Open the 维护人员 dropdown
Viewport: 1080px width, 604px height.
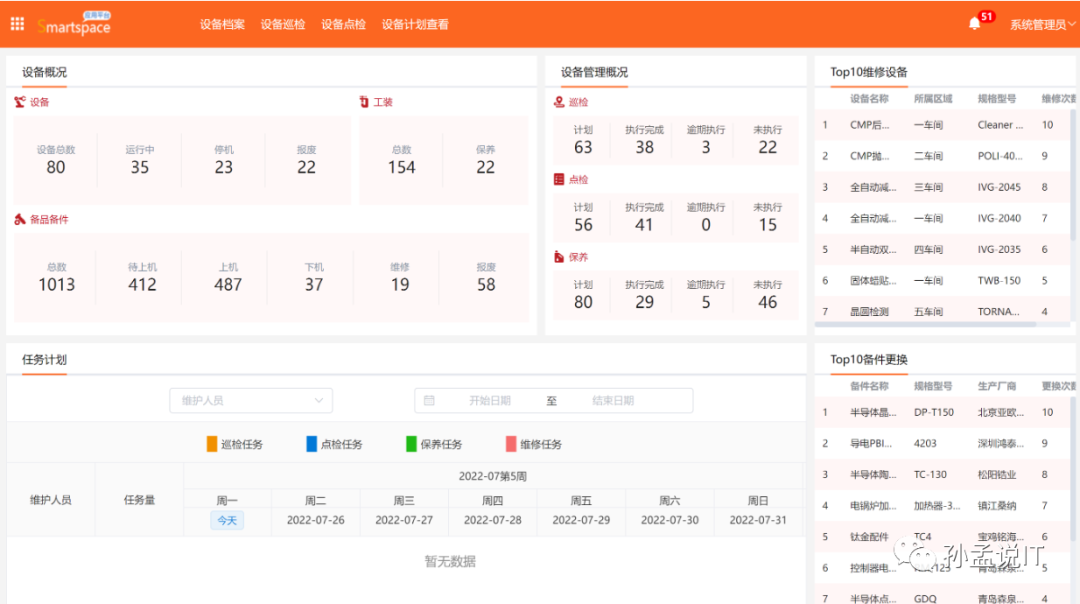(250, 400)
